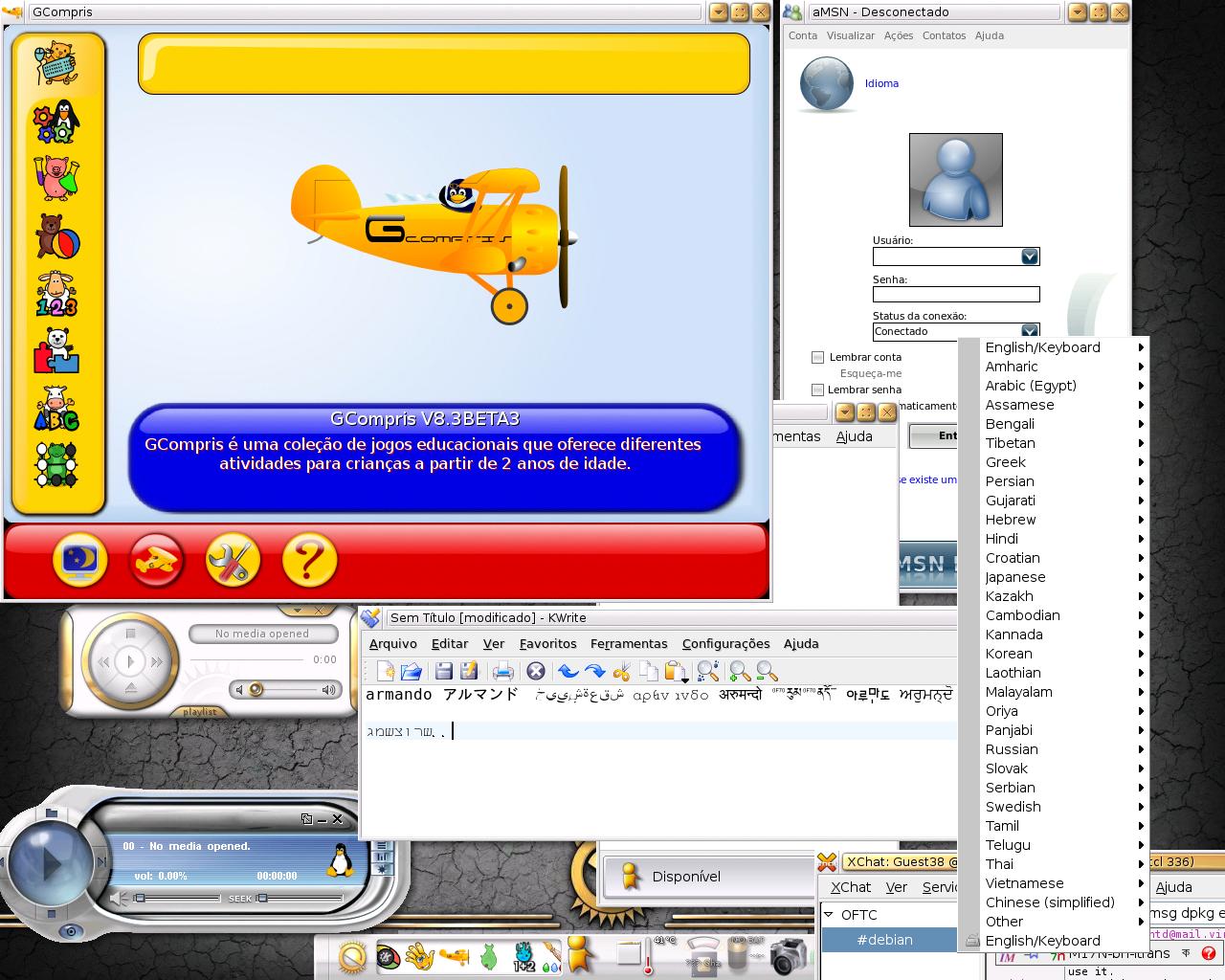Open the Arquivo menu in KWrite
The image size is (1225, 980).
tap(392, 644)
